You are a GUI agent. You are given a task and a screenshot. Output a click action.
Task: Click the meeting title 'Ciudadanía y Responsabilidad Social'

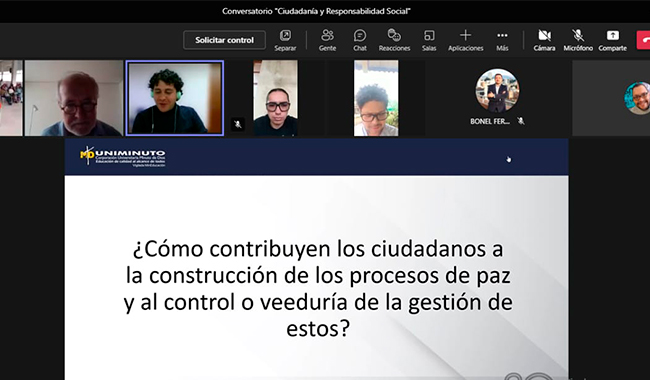[342, 11]
